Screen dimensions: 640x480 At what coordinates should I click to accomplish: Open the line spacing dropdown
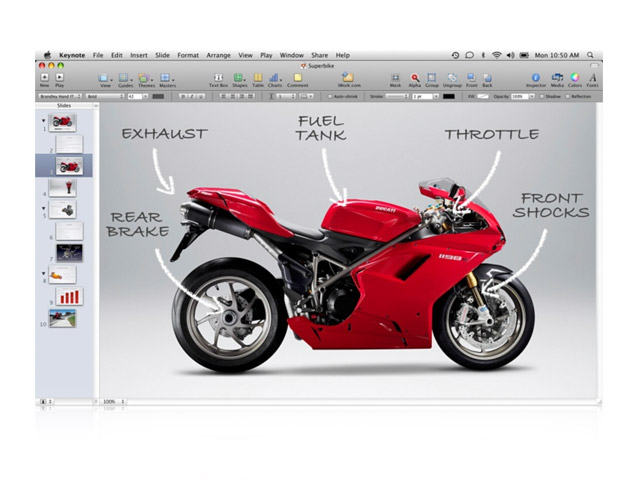[x=284, y=96]
